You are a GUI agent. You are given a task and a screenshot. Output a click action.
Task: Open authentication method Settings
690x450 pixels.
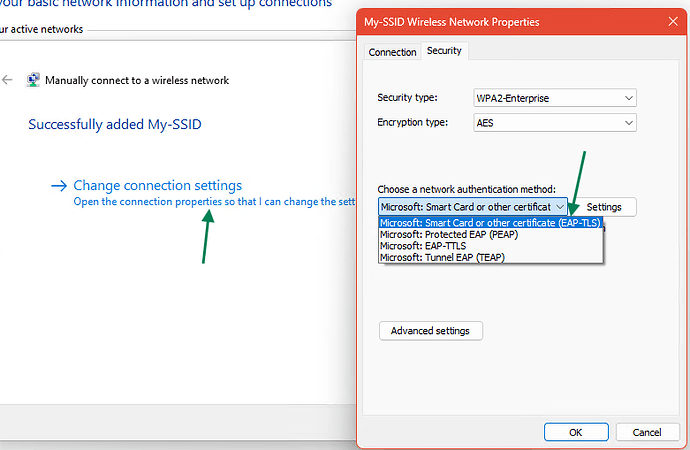(604, 207)
